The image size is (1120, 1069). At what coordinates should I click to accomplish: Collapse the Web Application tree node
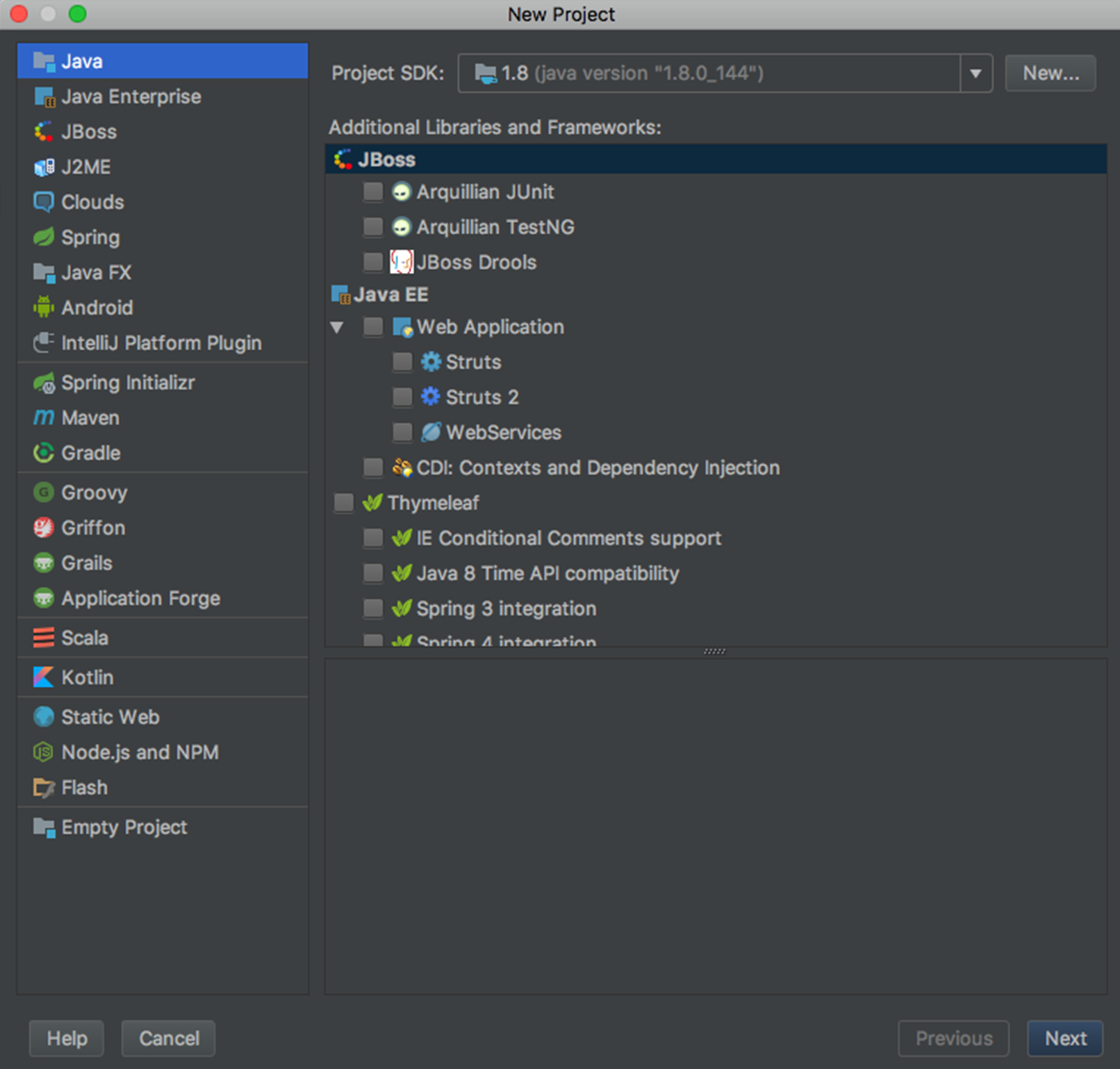pyautogui.click(x=337, y=327)
